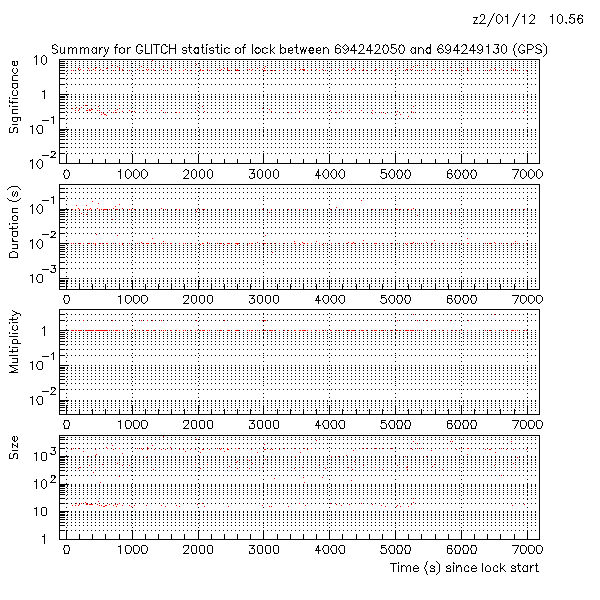Click the '1' y-tick label on the Size axis
This screenshot has height=600, width=600.
[x=48, y=540]
